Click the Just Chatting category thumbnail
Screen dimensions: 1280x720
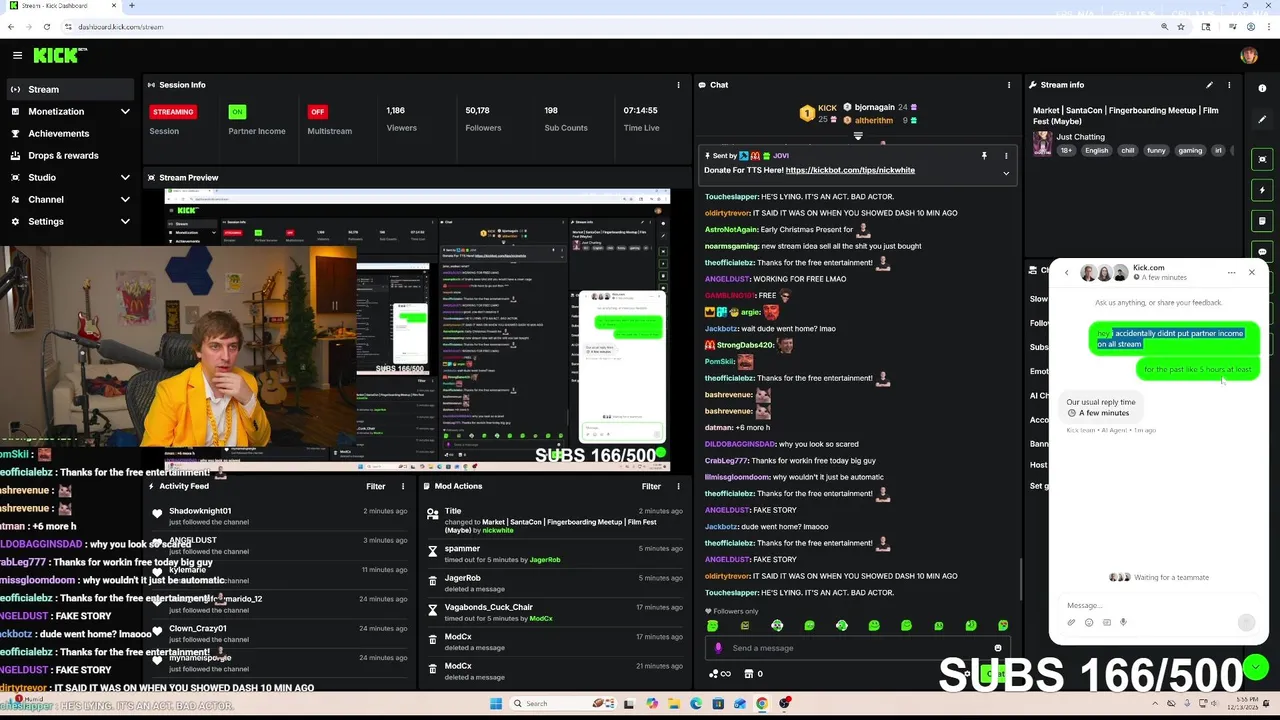1042,143
